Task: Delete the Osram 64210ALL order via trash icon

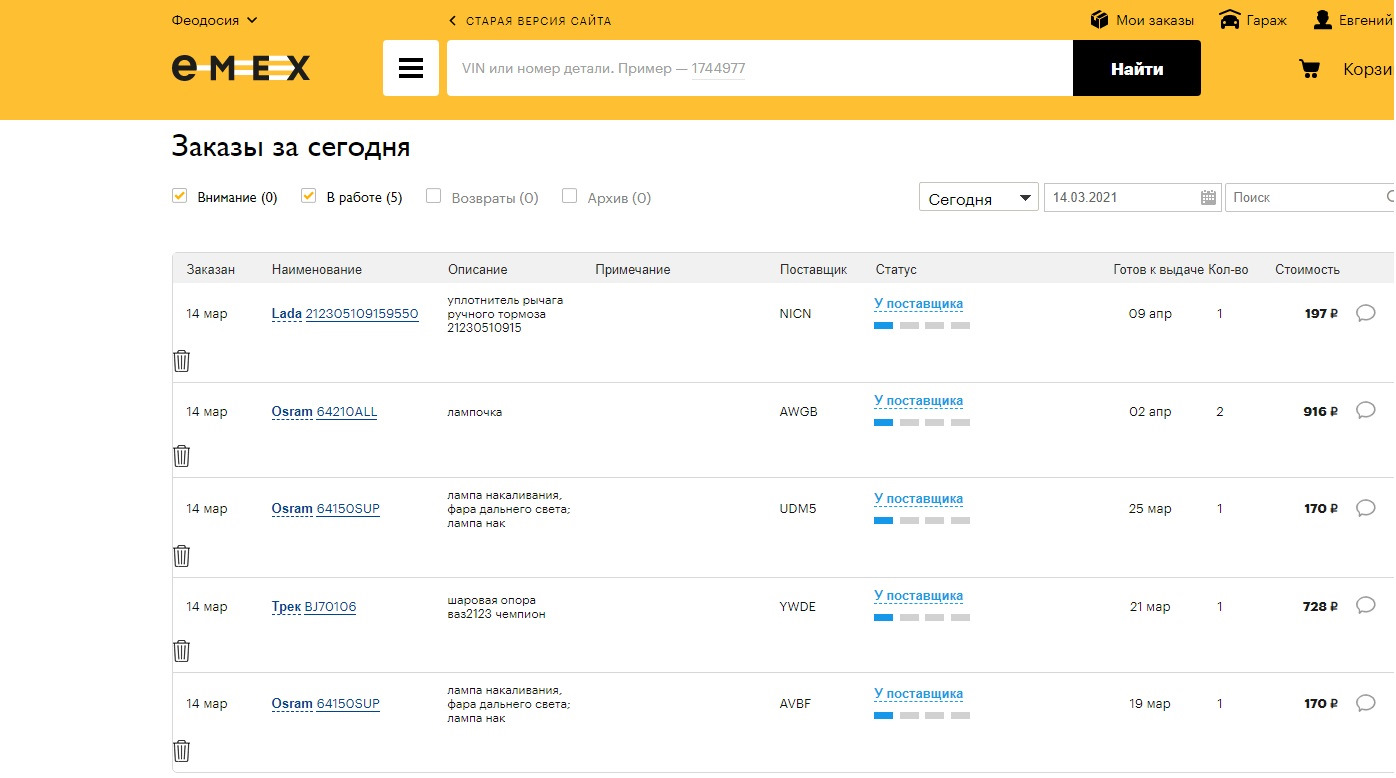Action: 181,456
